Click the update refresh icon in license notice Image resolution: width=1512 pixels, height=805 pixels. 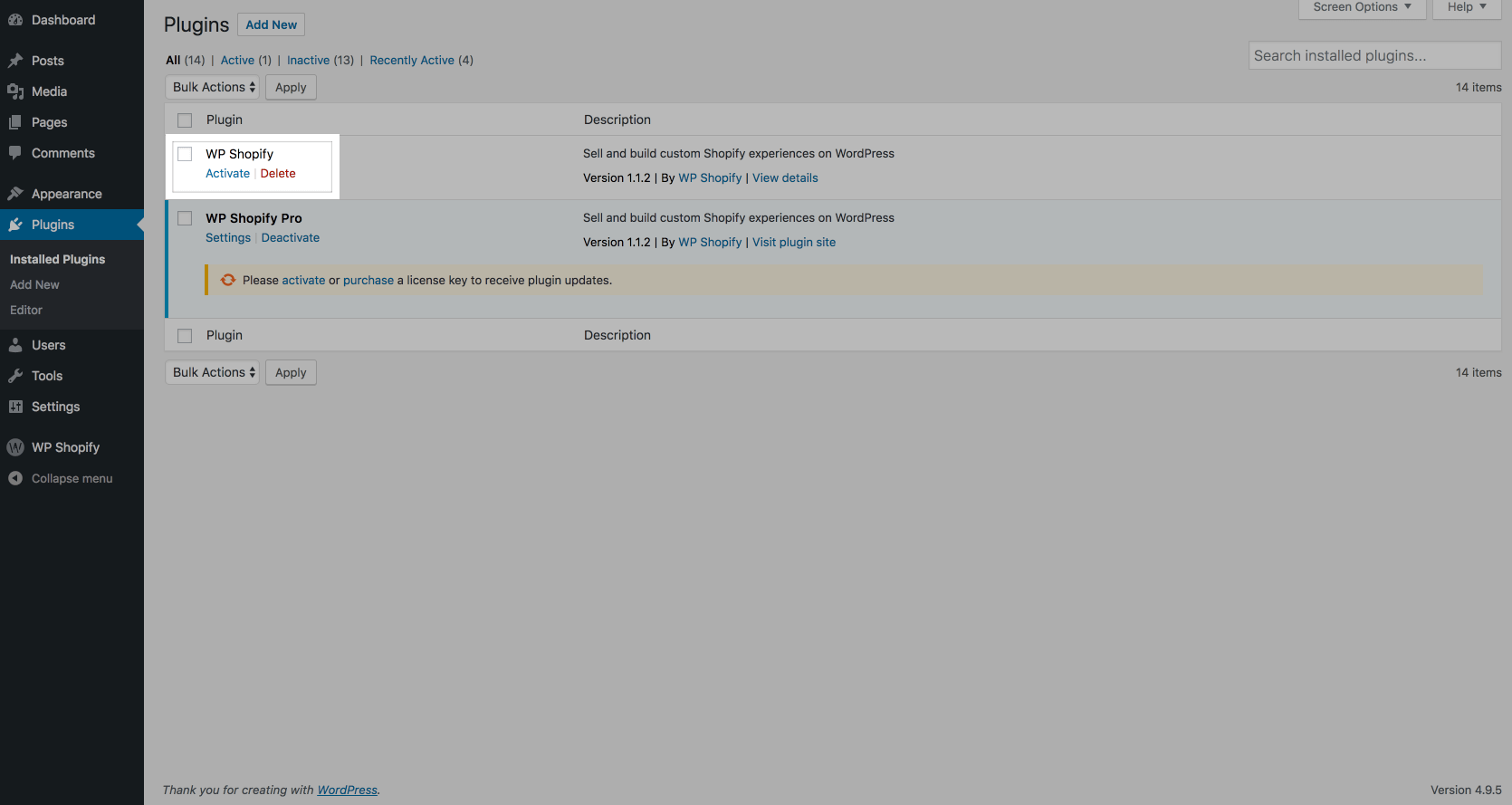tap(228, 280)
